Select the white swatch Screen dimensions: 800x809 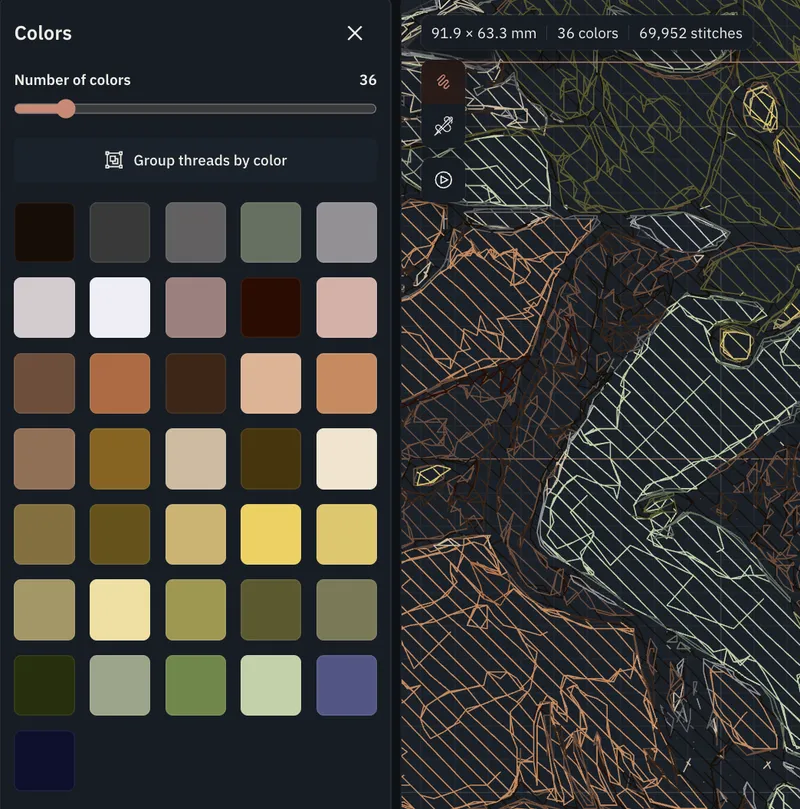[120, 308]
